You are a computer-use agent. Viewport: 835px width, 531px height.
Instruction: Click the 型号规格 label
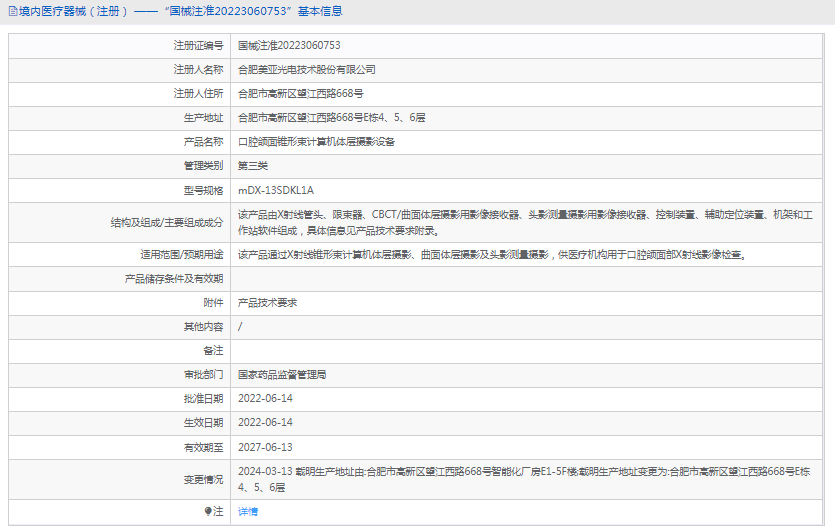tap(203, 190)
